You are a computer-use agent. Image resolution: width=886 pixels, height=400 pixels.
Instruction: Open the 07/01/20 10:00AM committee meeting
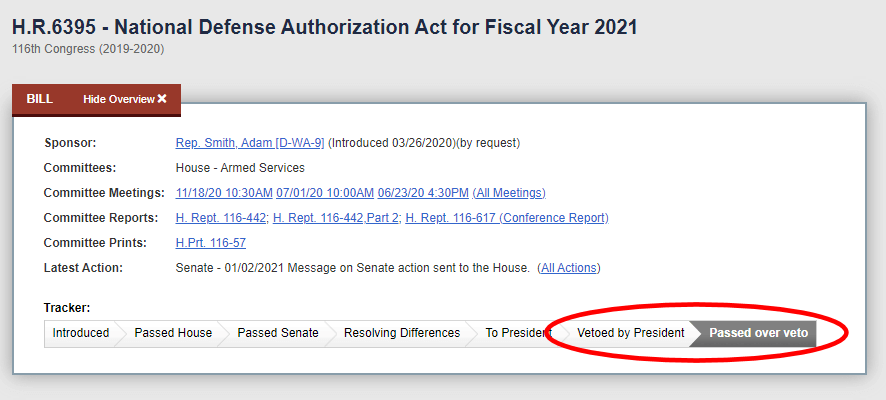pyautogui.click(x=325, y=193)
